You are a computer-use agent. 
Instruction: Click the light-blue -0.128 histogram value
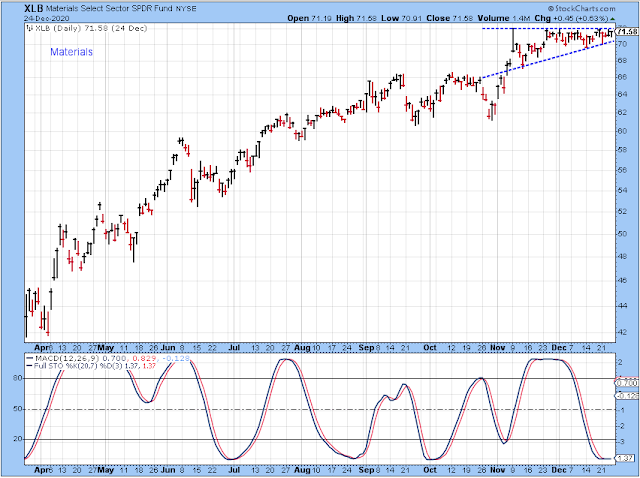point(176,358)
